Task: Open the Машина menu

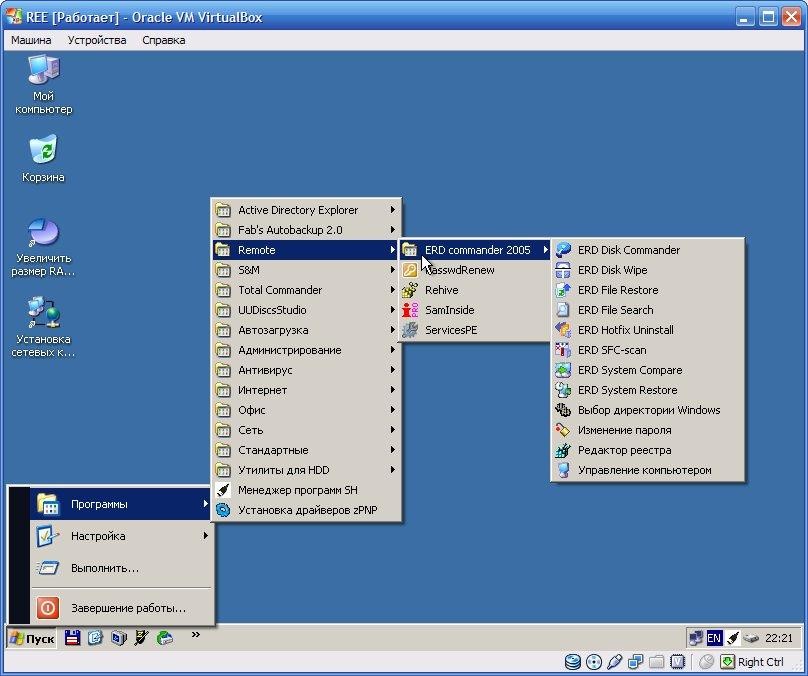Action: pos(31,40)
